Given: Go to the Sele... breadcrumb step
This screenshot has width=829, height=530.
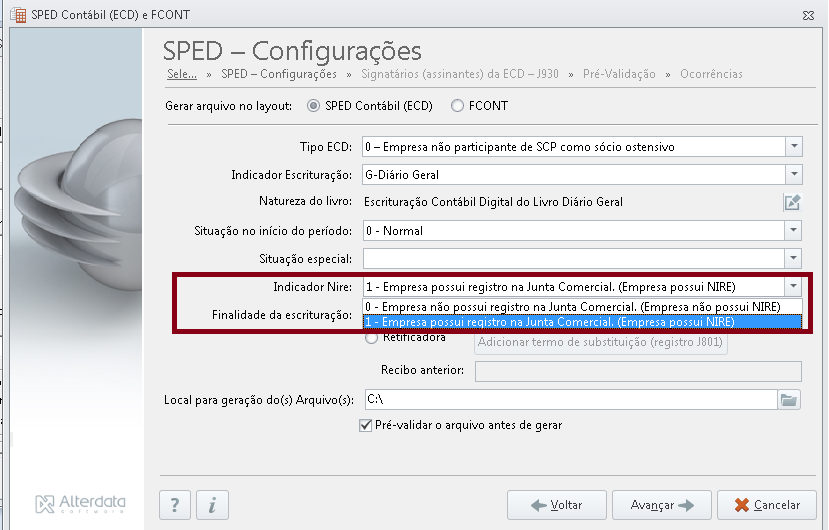Looking at the screenshot, I should click(182, 74).
